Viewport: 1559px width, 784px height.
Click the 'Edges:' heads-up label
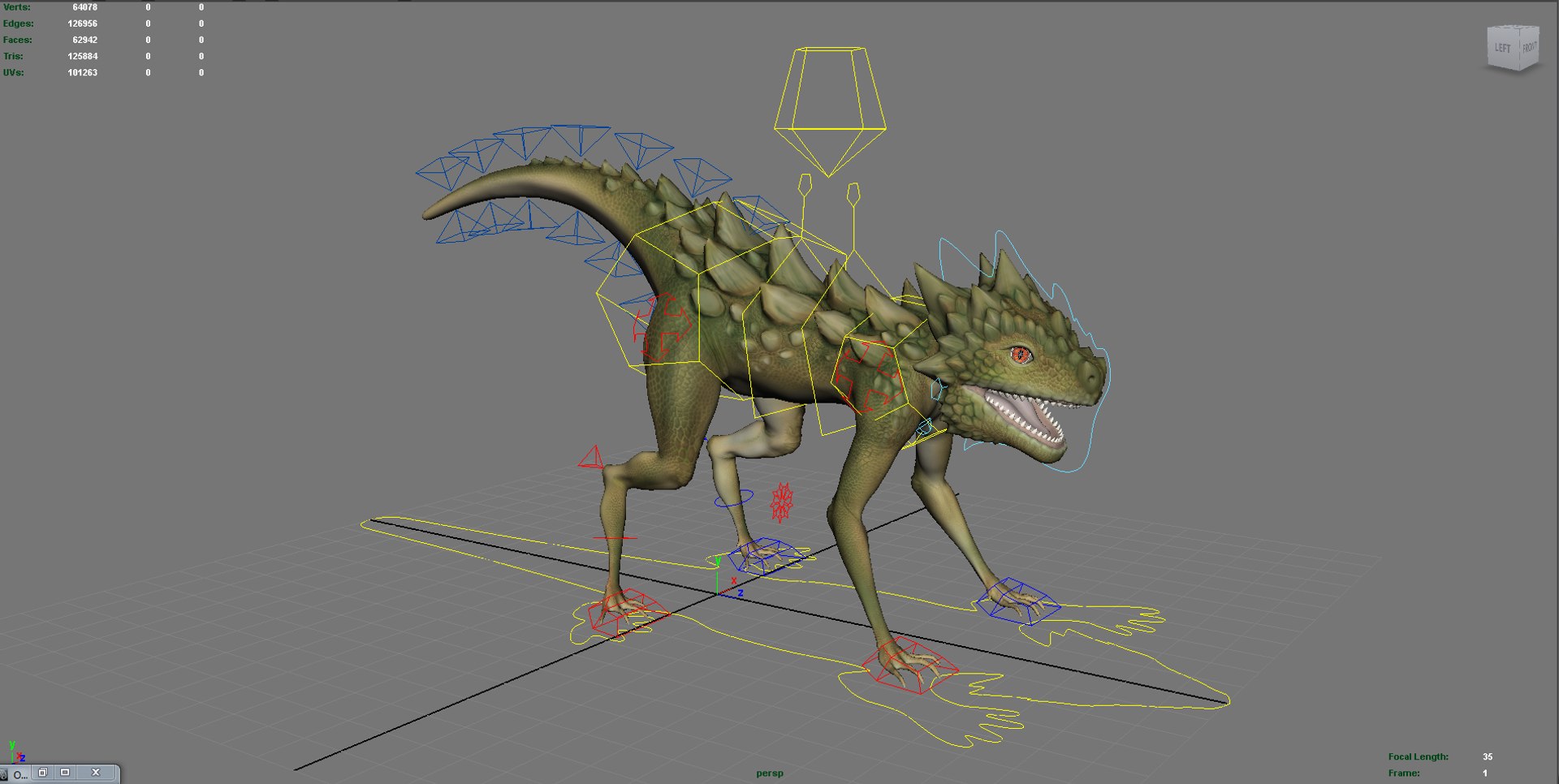(x=18, y=24)
